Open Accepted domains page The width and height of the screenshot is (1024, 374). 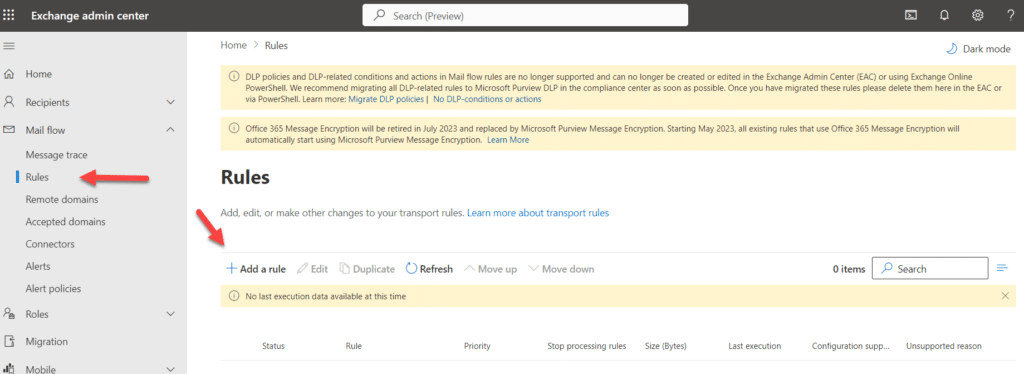click(65, 221)
